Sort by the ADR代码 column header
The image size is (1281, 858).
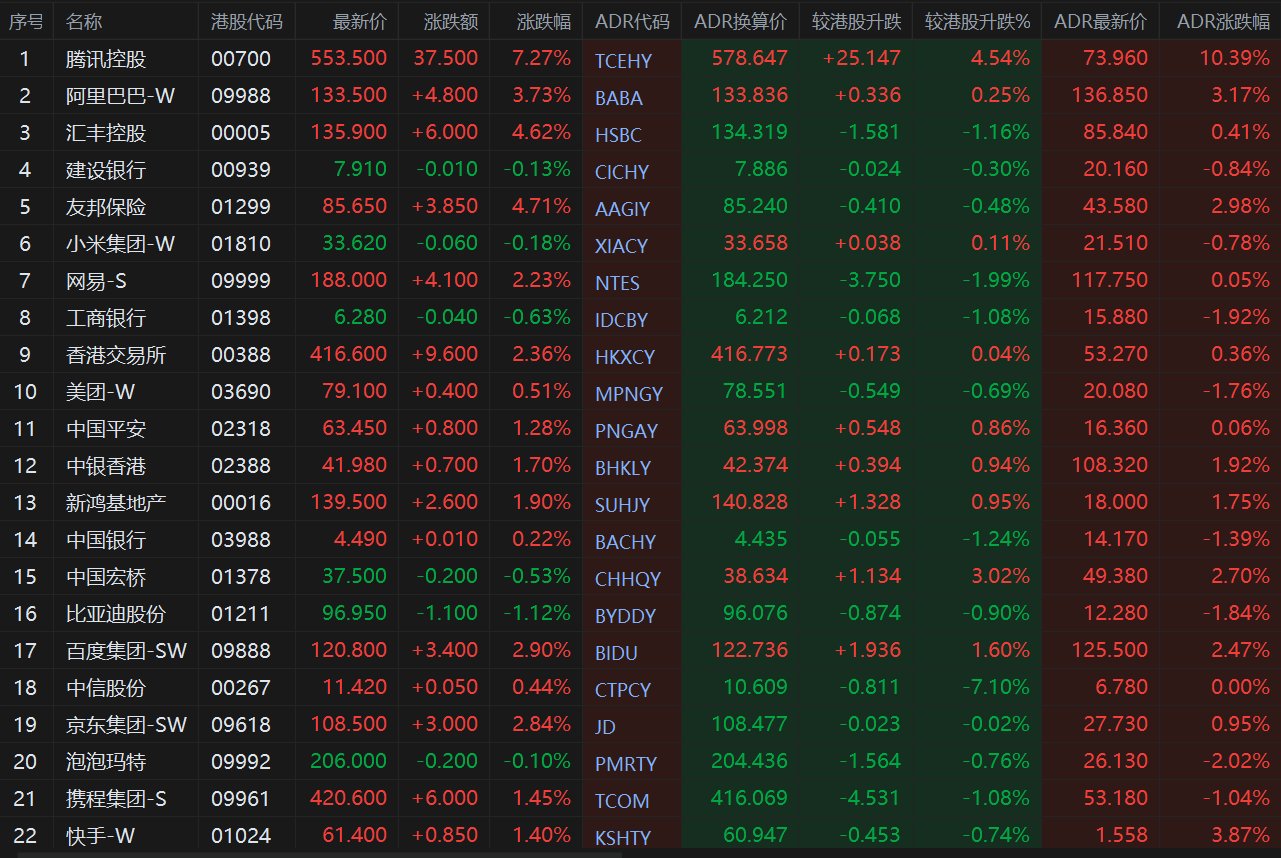click(x=632, y=21)
